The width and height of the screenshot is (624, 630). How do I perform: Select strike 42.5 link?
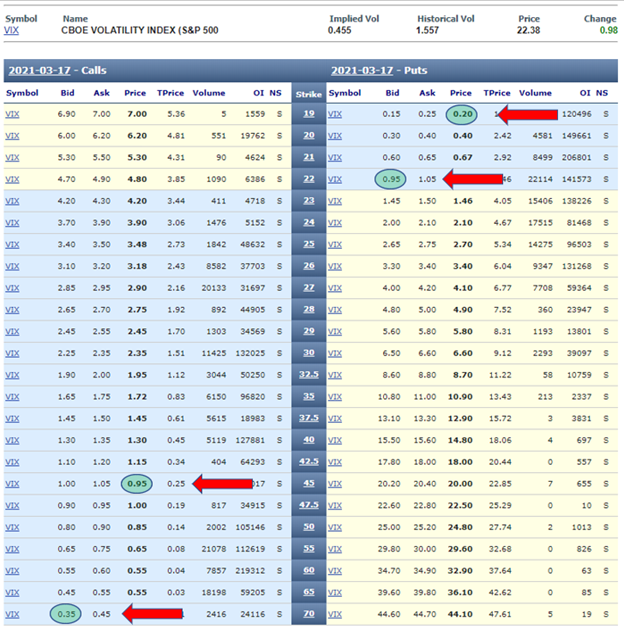coord(309,462)
